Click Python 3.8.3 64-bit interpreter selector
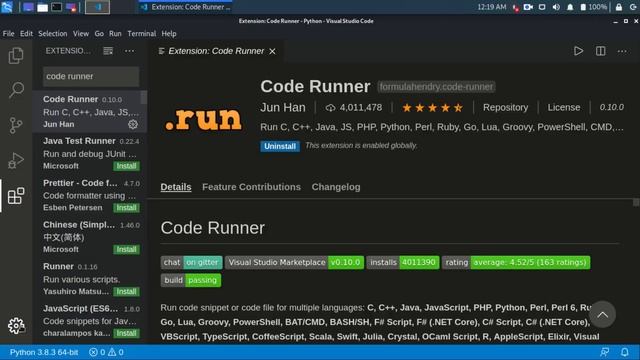 pos(44,352)
